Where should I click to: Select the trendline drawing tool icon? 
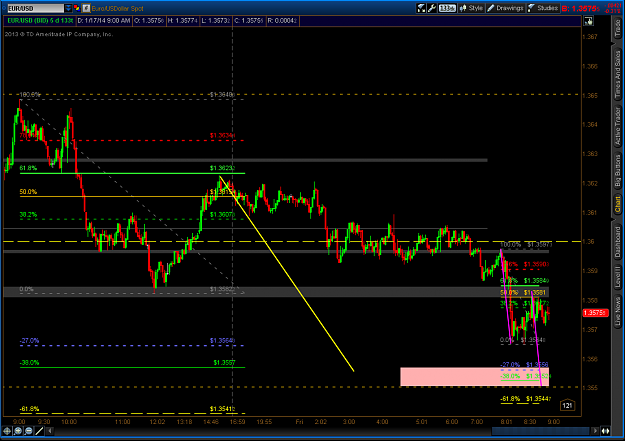(x=39, y=431)
